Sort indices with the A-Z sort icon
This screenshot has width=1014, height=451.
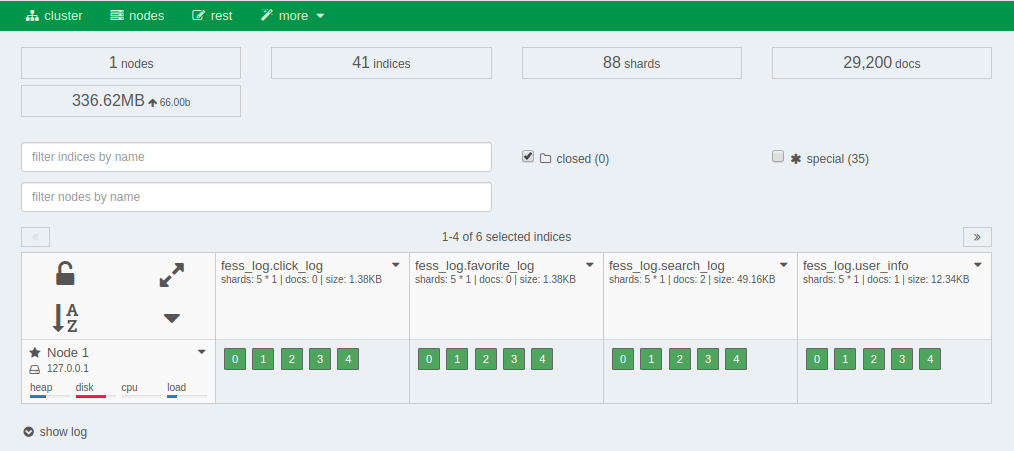pos(65,318)
